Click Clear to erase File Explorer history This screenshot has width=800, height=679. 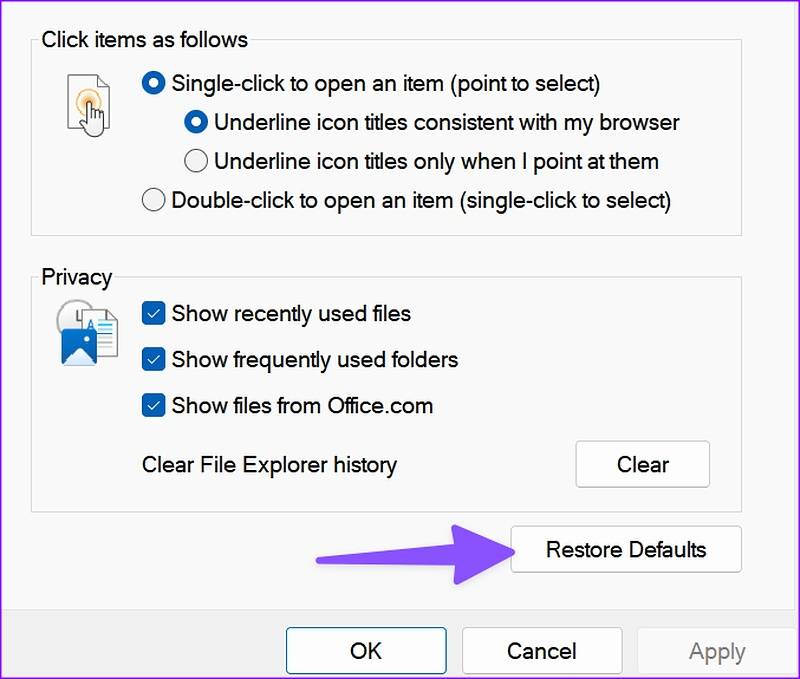pos(643,464)
